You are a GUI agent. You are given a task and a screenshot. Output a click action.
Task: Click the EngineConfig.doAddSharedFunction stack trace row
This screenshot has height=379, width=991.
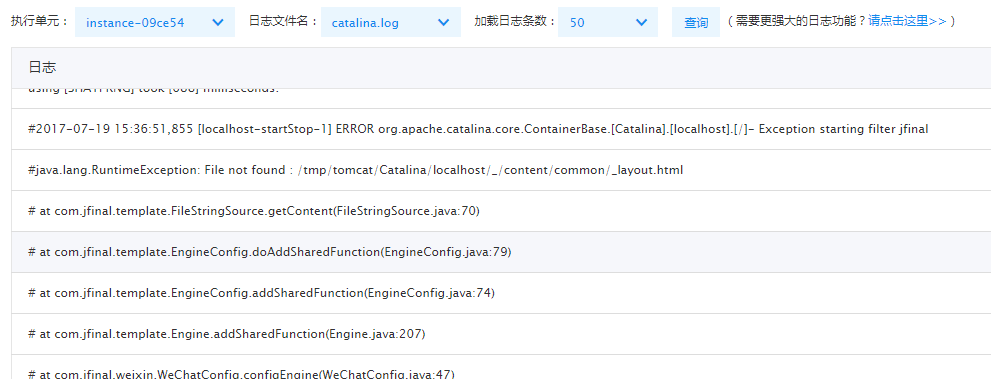point(501,252)
